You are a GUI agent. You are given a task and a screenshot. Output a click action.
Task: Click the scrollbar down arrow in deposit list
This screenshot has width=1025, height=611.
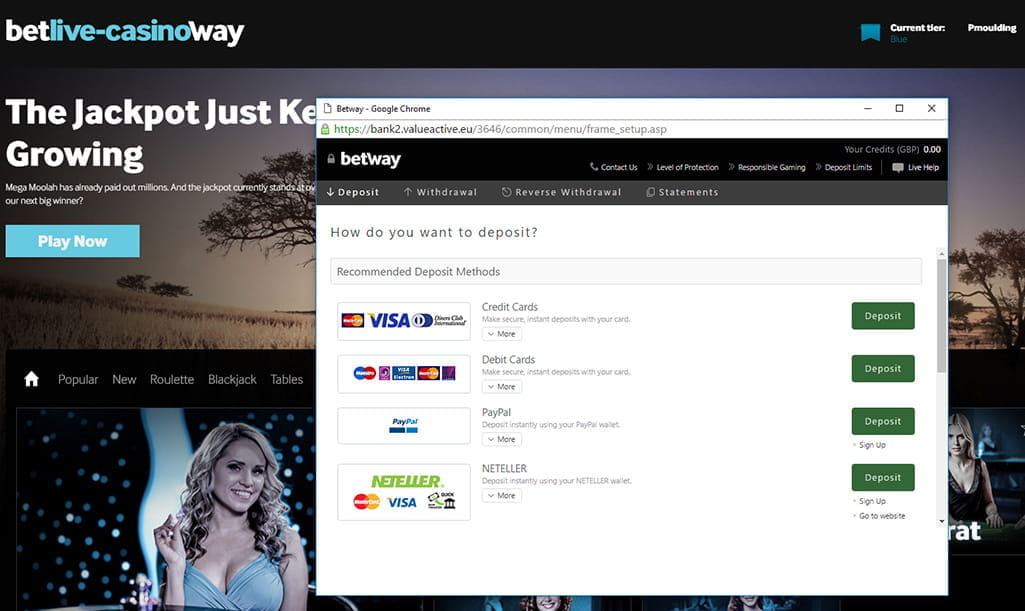point(941,521)
